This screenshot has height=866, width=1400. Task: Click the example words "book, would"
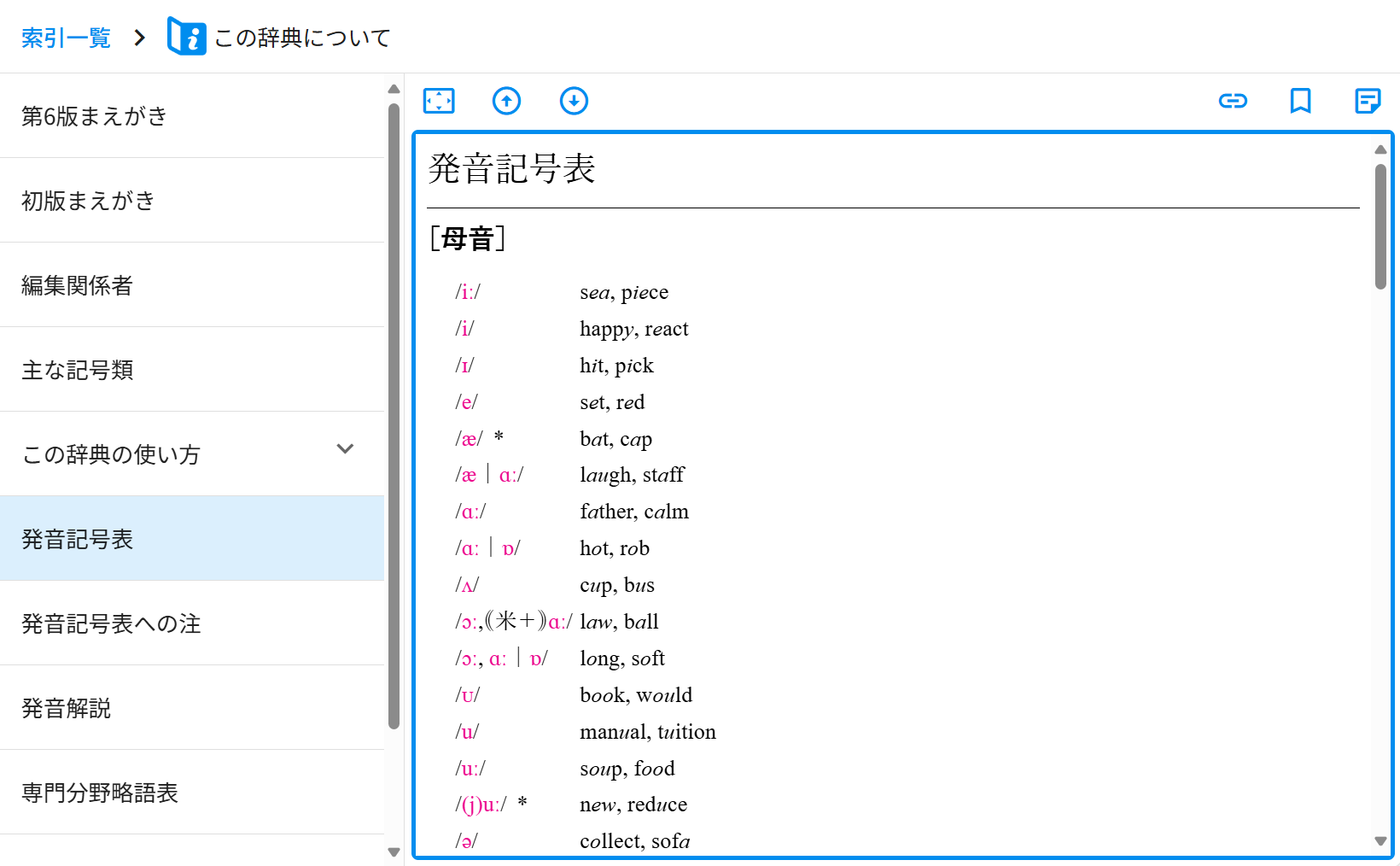636,695
